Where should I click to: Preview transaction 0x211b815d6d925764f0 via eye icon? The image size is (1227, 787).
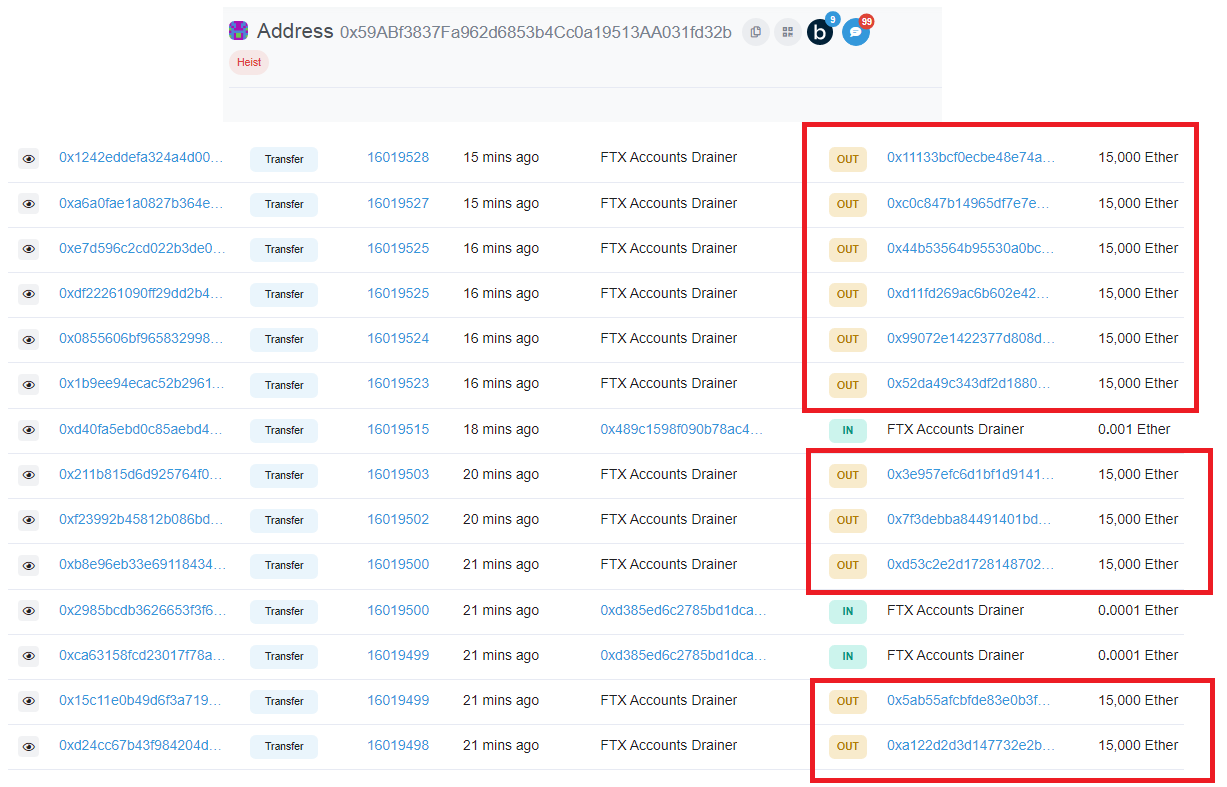point(29,475)
